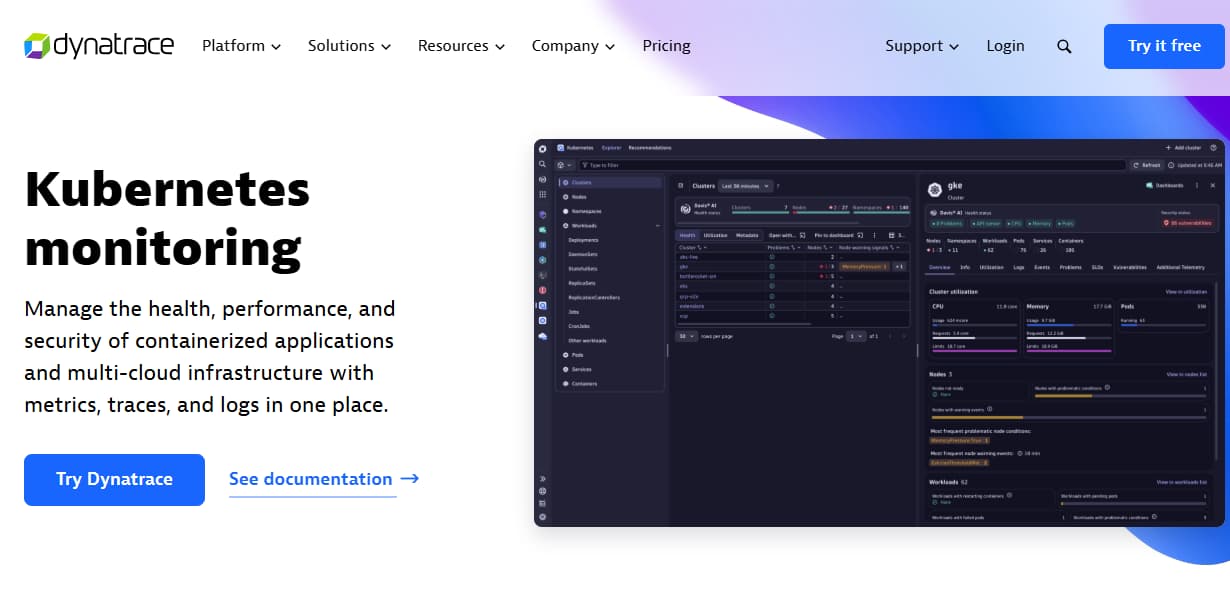Screen dimensions: 1230x615
Task: Click the Open with icon above the cluster table
Action: pyautogui.click(x=803, y=234)
